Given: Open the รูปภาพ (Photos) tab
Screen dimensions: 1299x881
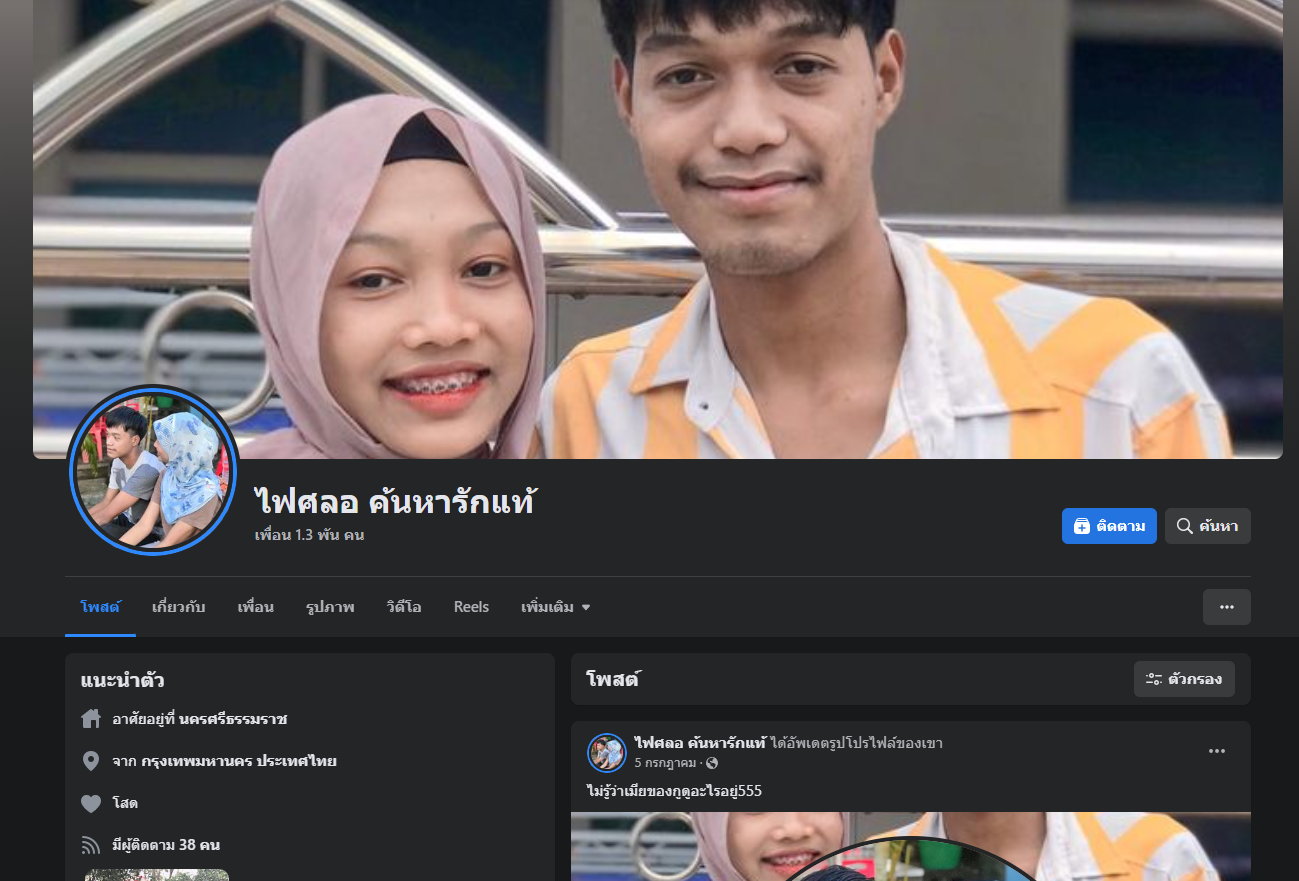Looking at the screenshot, I should [330, 607].
